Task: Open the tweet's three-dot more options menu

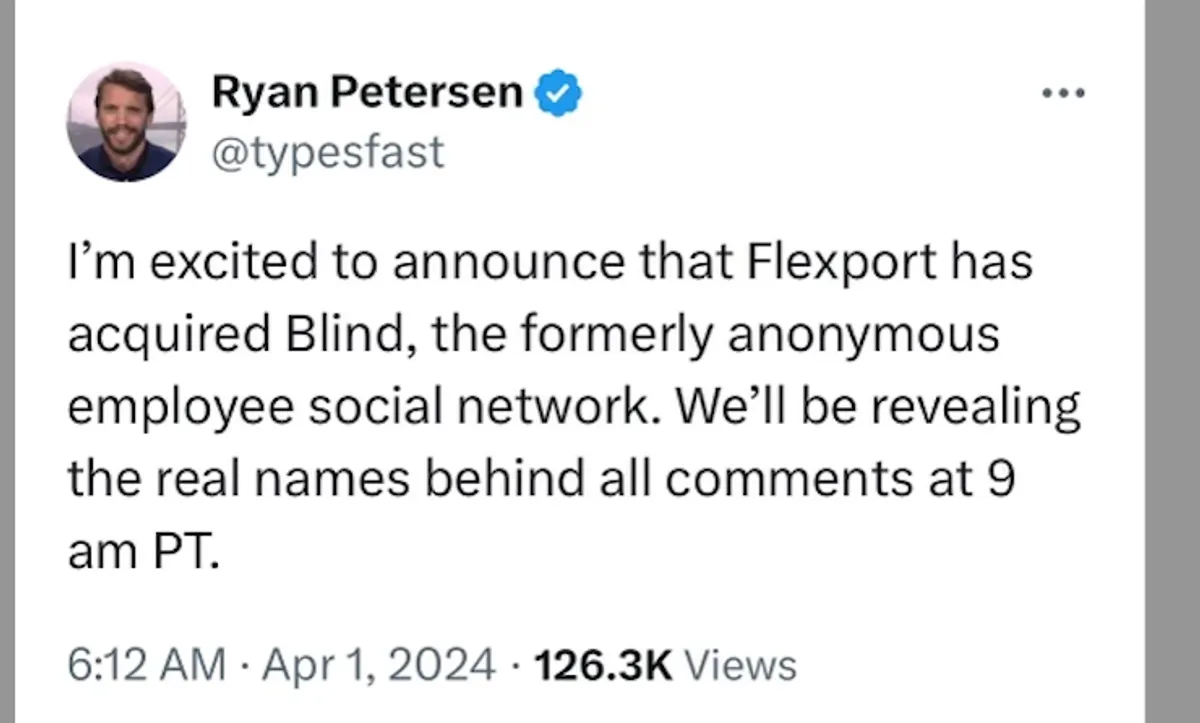Action: (1063, 94)
